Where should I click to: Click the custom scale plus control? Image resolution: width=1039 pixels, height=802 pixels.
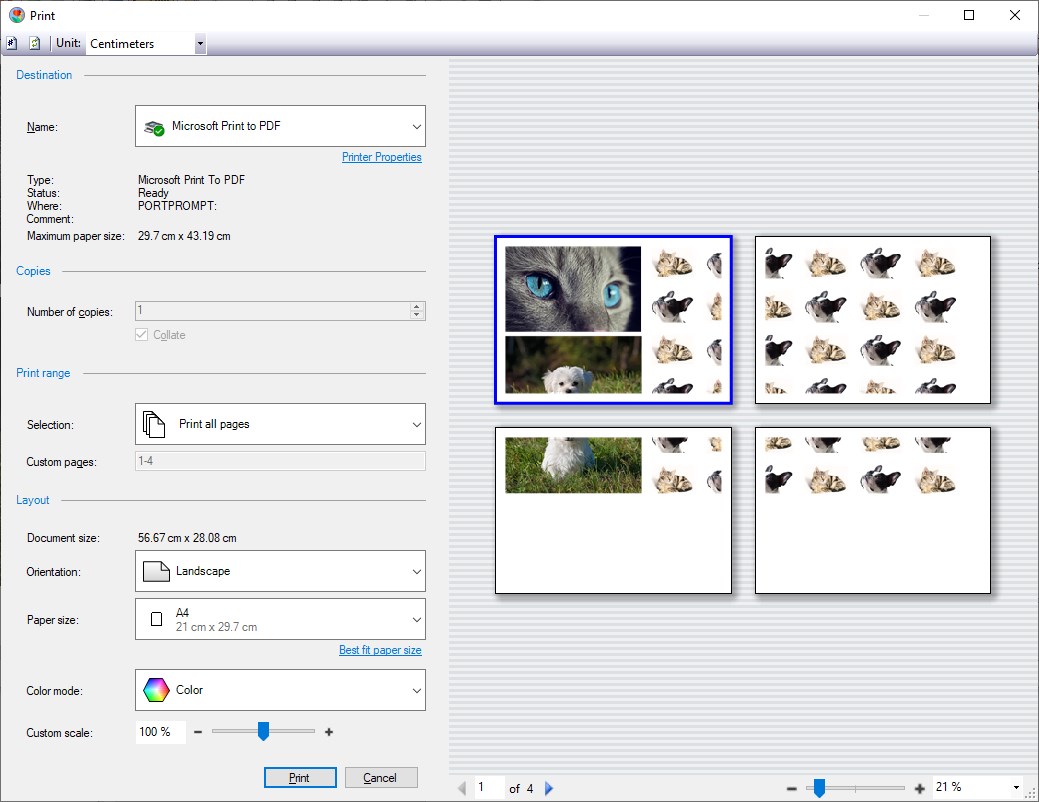pos(328,732)
